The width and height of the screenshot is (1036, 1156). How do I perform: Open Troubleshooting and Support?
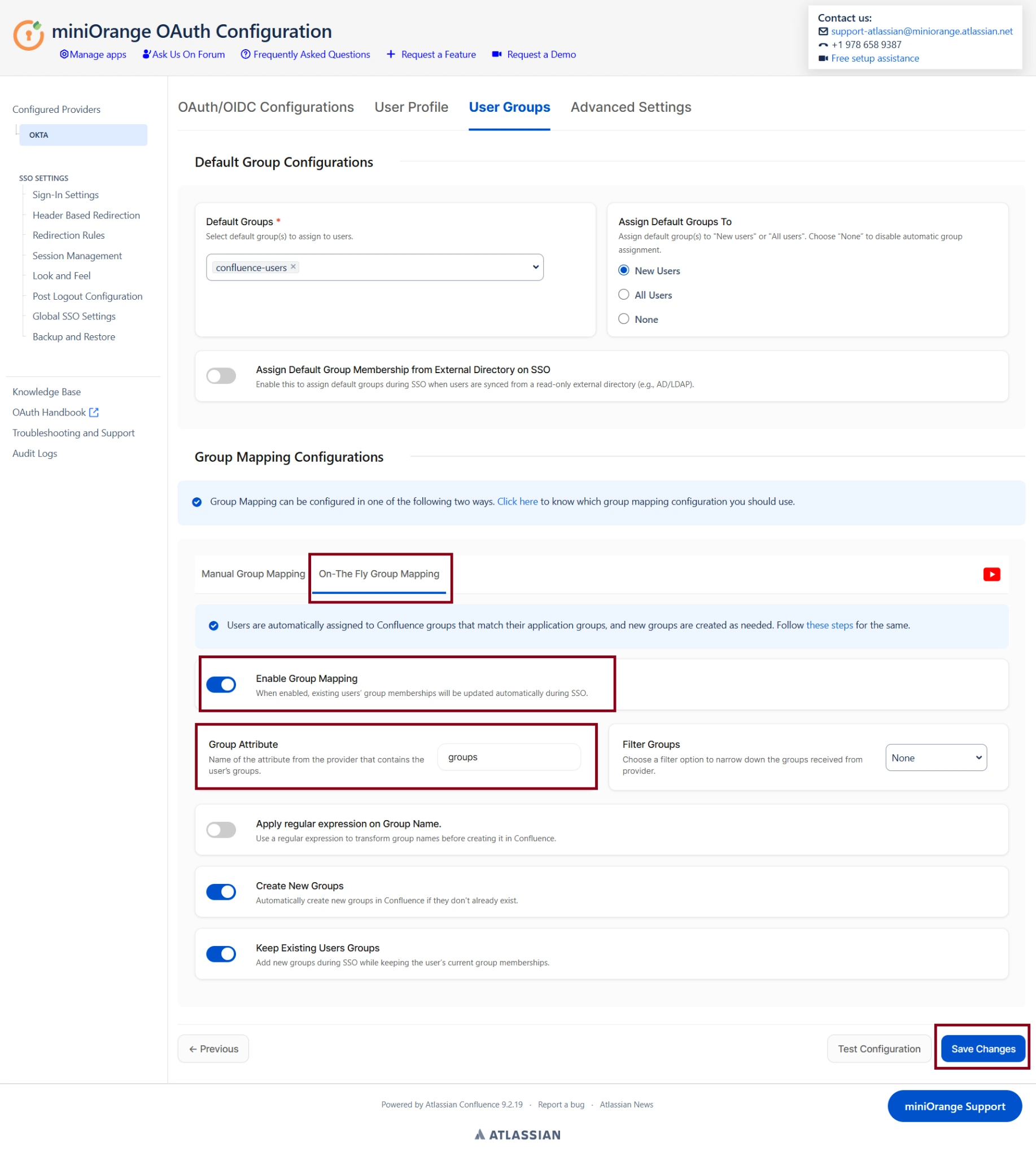point(73,432)
